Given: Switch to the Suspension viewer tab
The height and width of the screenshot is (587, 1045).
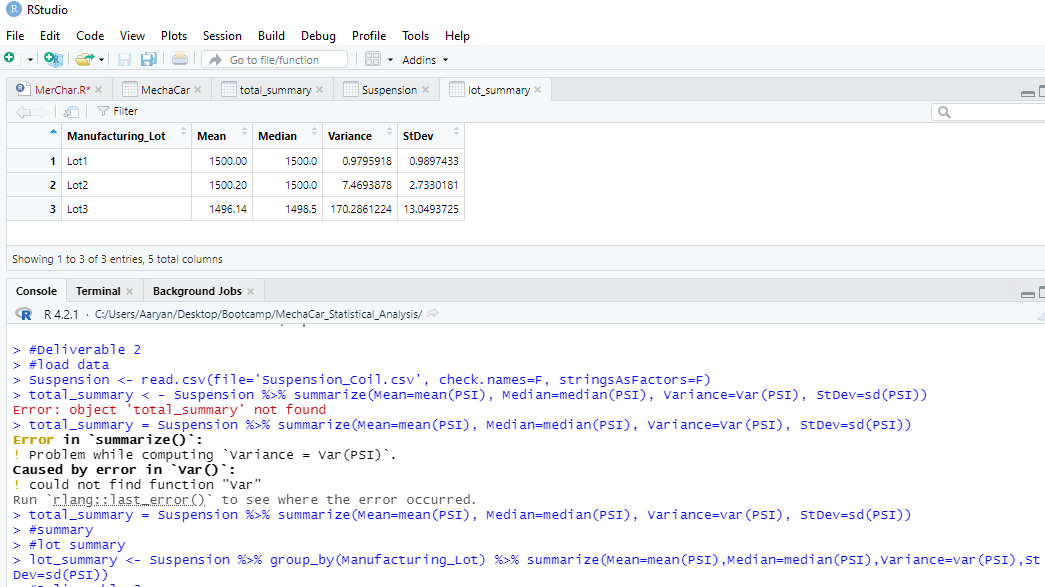Looking at the screenshot, I should [x=387, y=89].
